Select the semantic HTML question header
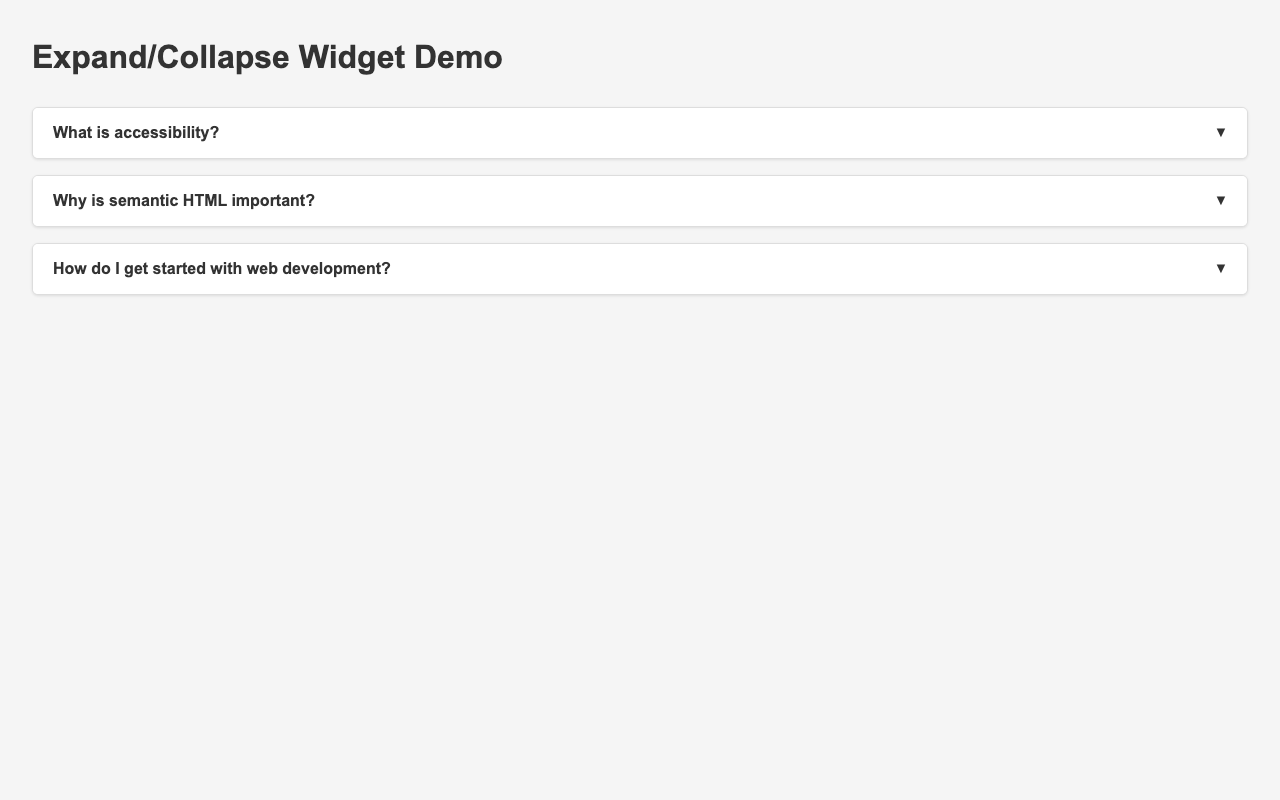The width and height of the screenshot is (1280, 800). point(184,200)
